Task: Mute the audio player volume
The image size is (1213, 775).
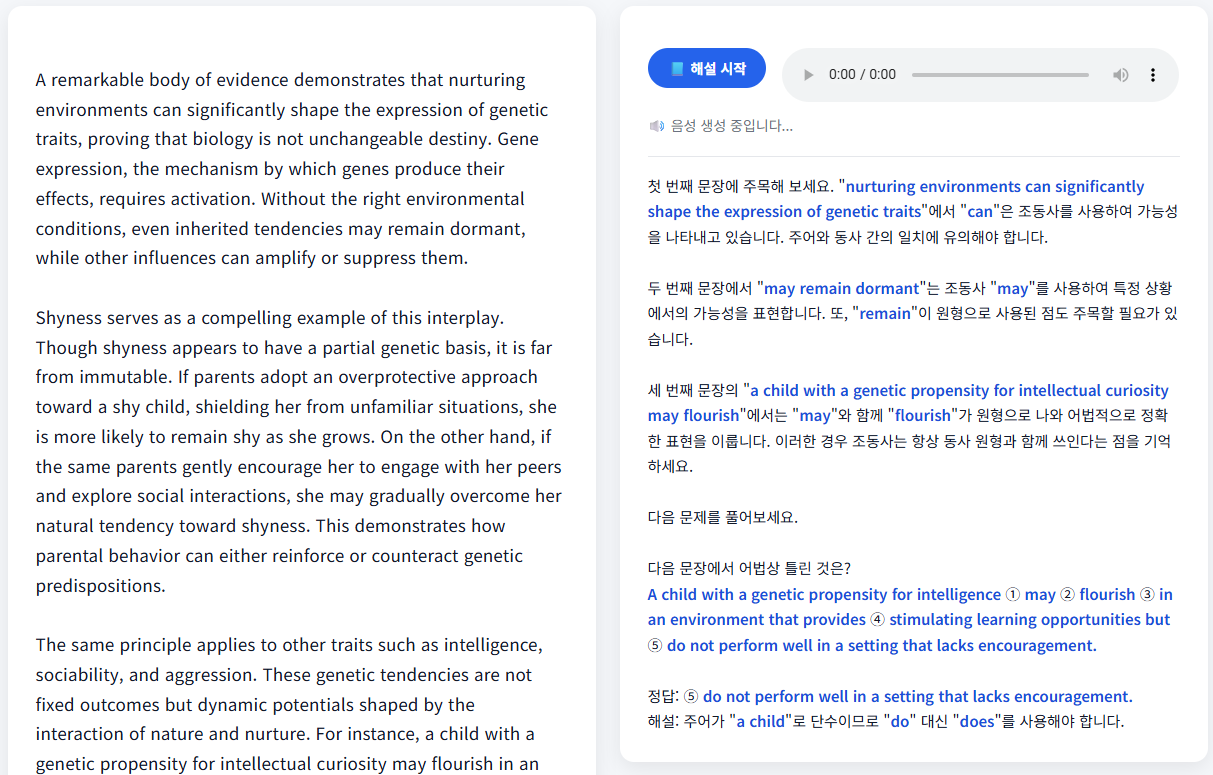Action: coord(1121,75)
